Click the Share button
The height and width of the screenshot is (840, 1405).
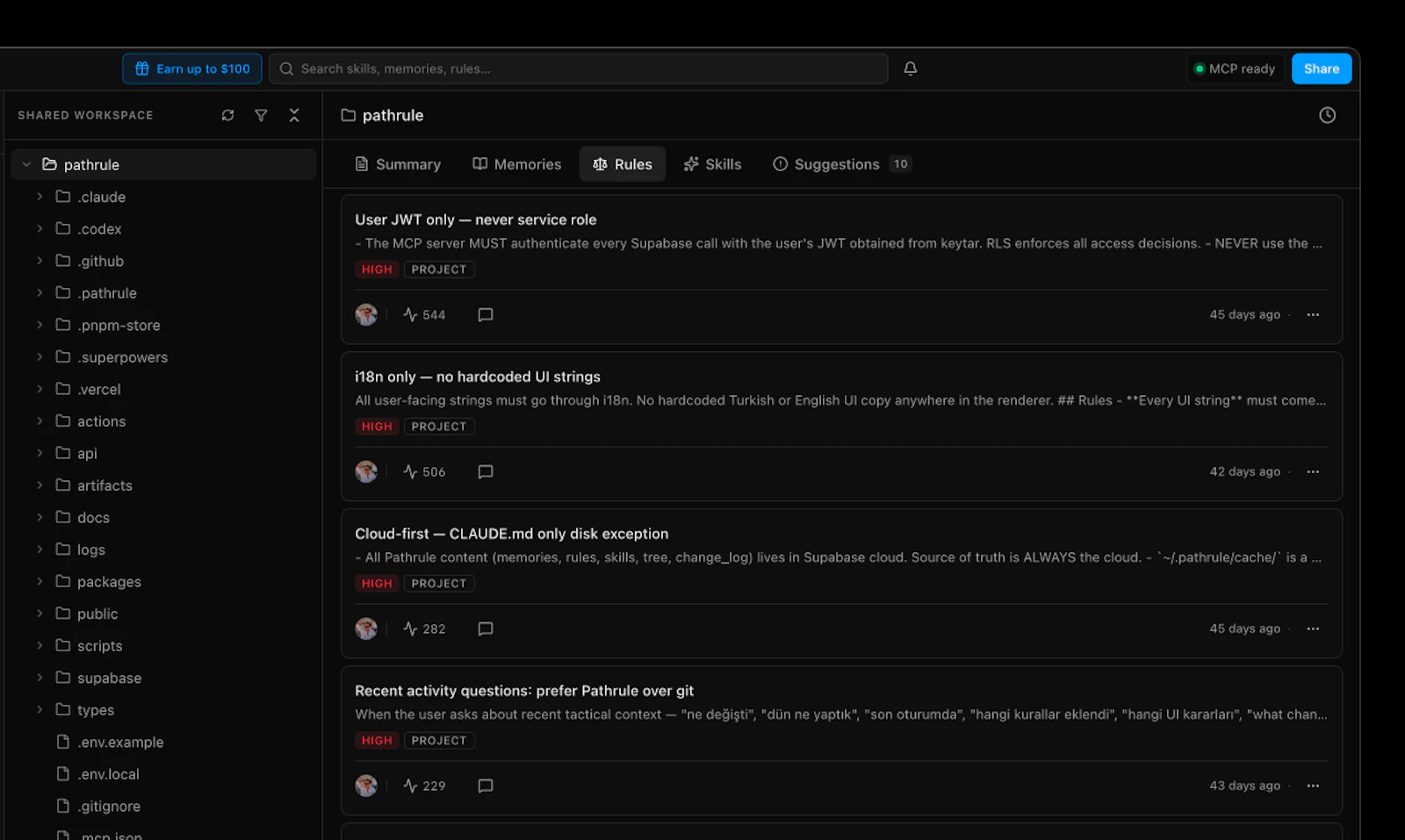[x=1322, y=68]
